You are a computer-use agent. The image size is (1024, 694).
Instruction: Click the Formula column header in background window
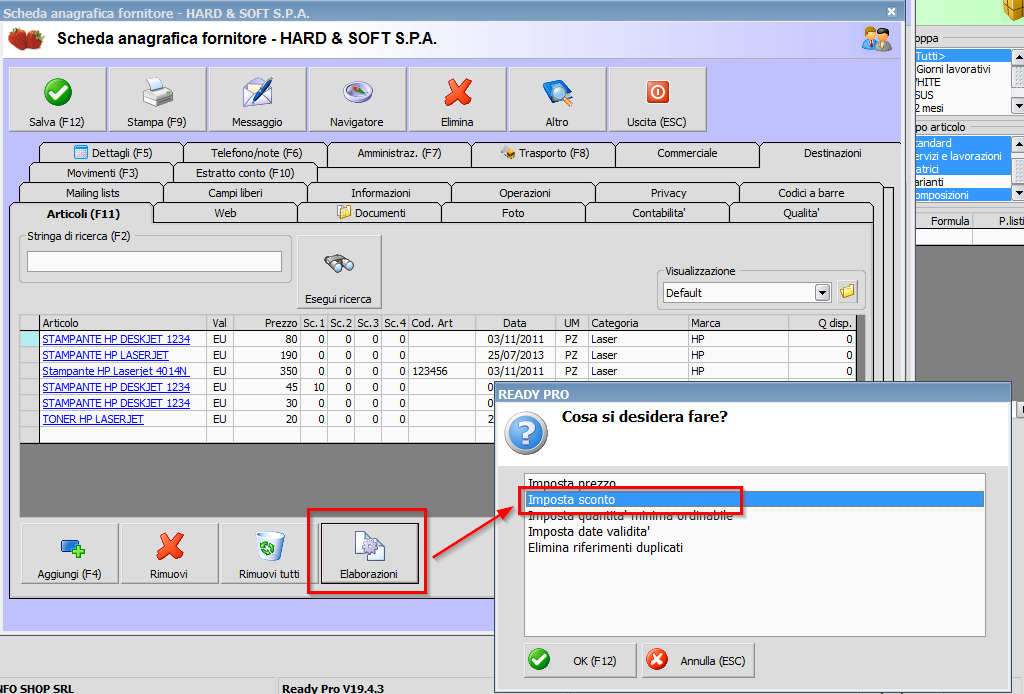tap(944, 221)
